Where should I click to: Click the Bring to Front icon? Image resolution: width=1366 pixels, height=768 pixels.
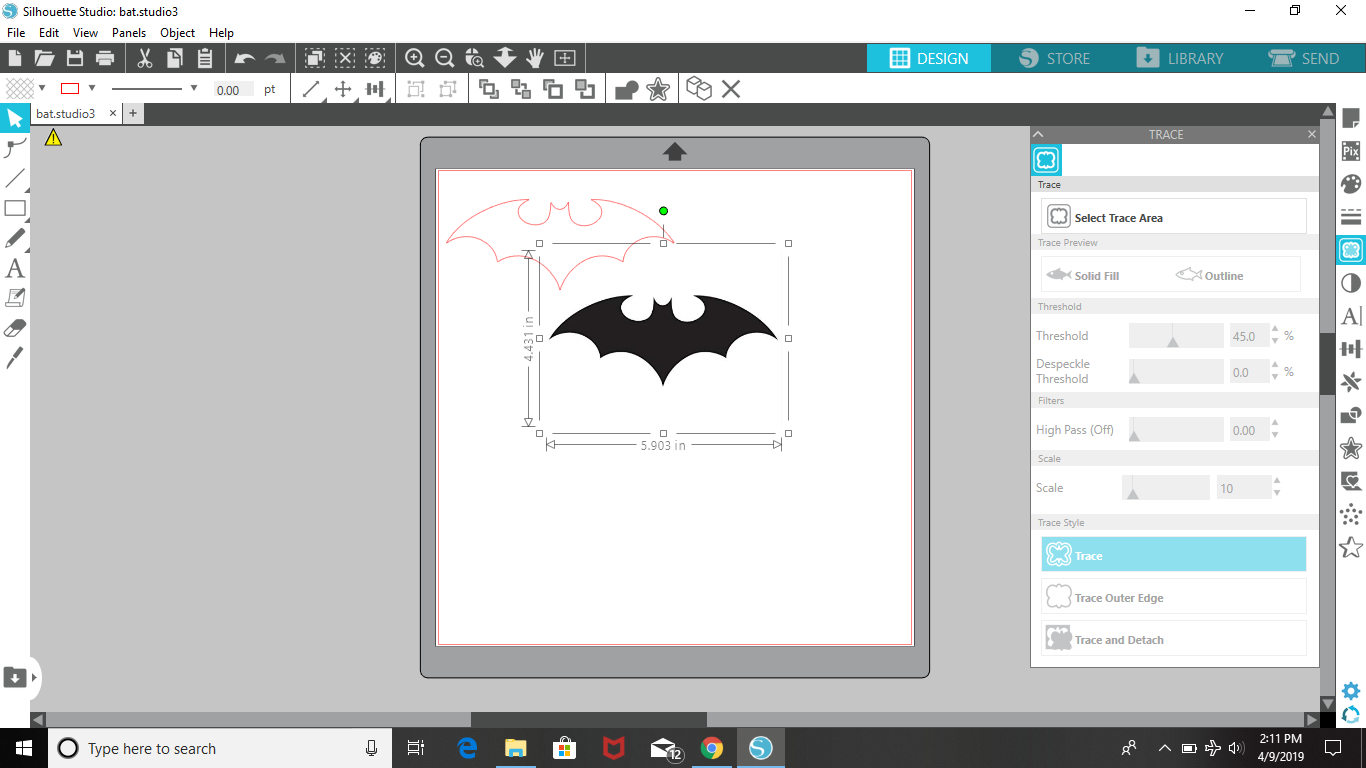pos(489,89)
